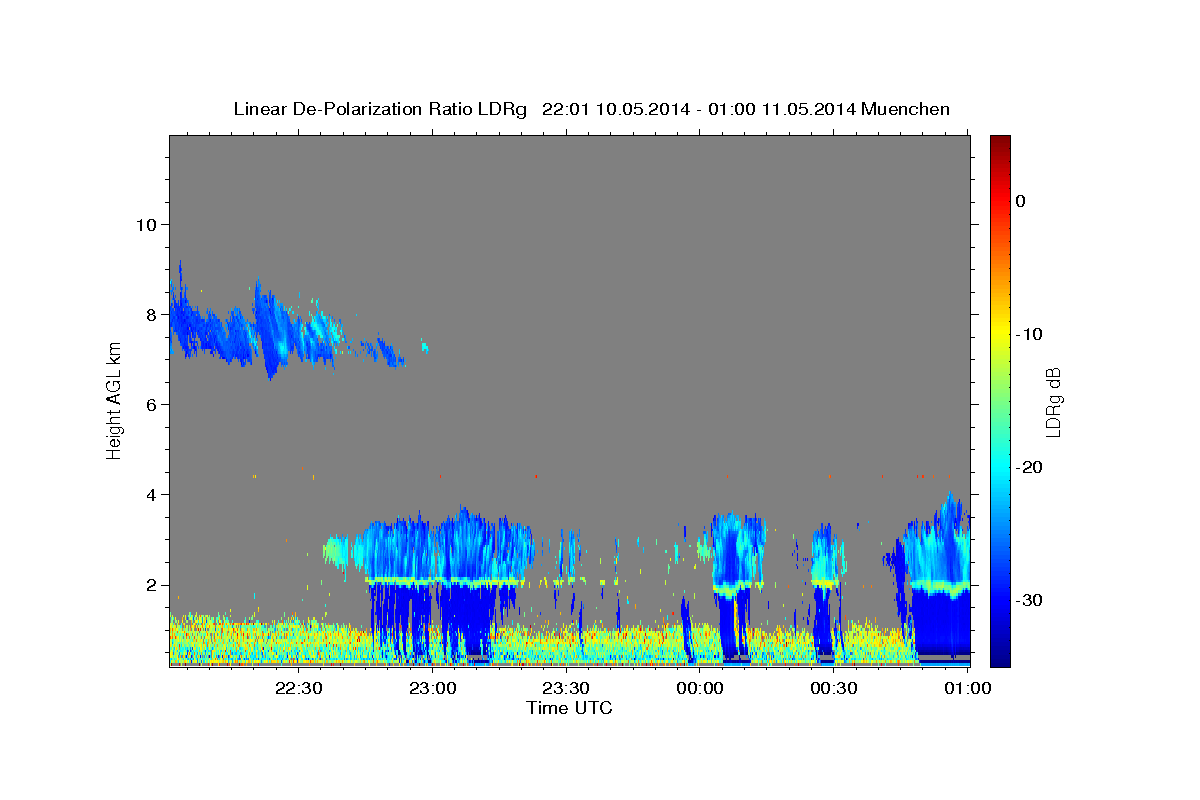This screenshot has height=800, width=1200.
Task: Click the dark blue bottom of colorbar
Action: (1000, 655)
